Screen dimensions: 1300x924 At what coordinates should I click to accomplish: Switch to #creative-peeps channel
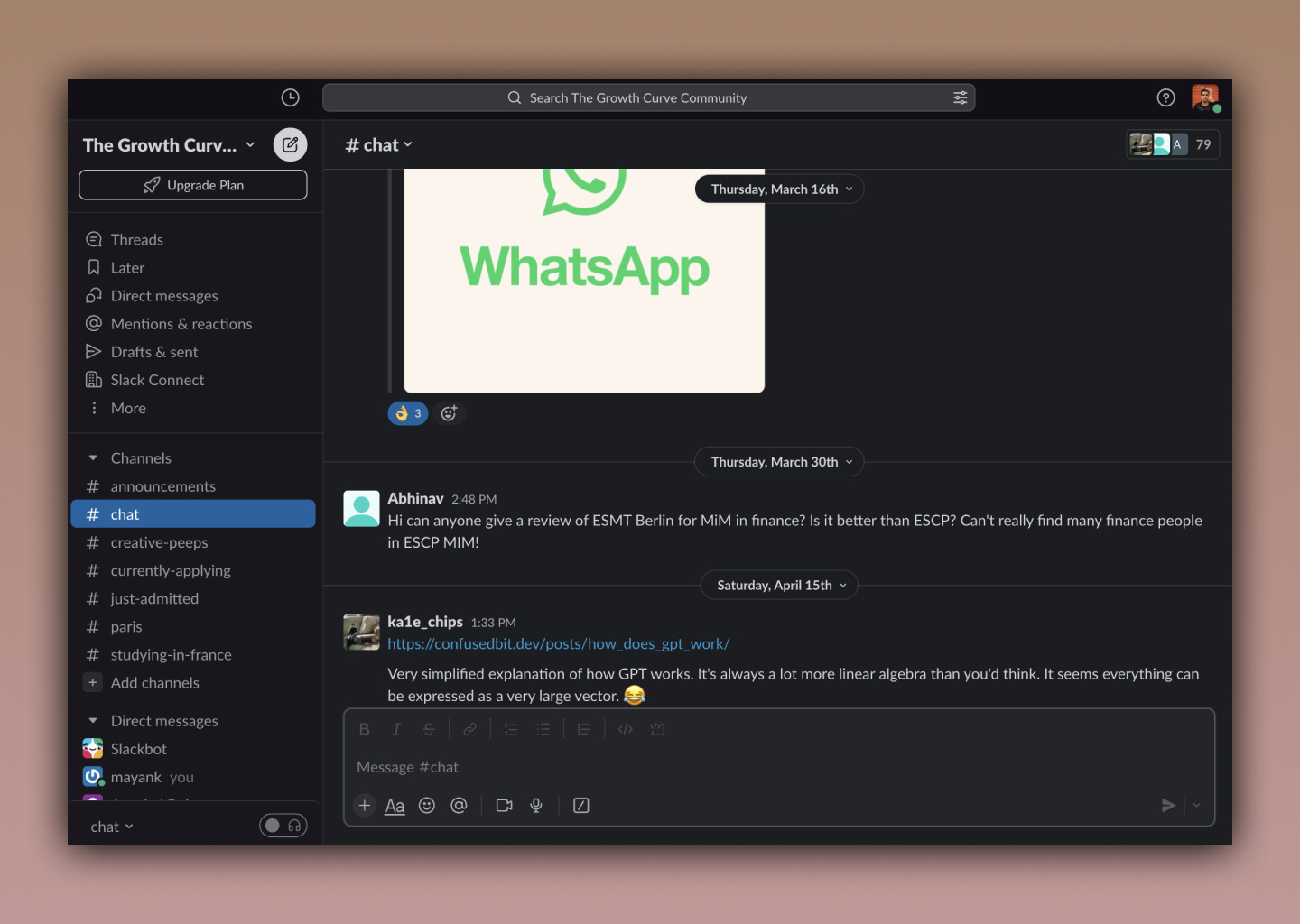193,542
